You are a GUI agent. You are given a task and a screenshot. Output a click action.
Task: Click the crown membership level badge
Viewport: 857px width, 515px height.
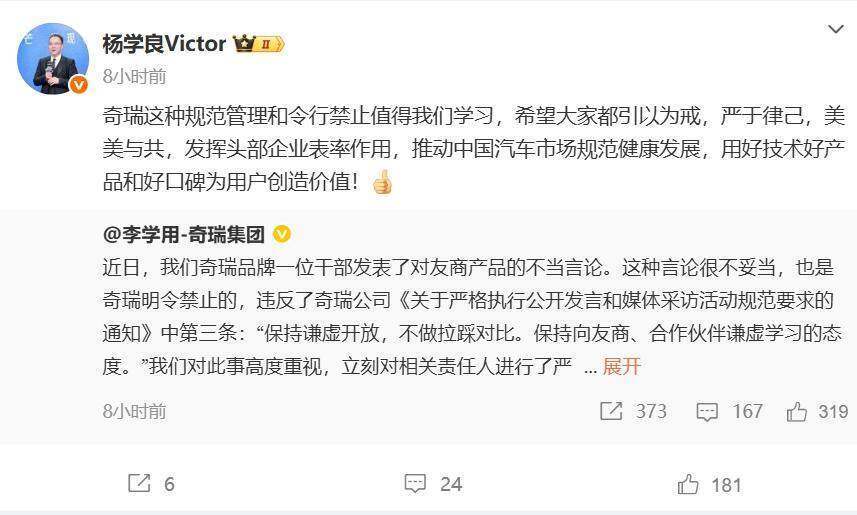coord(258,43)
